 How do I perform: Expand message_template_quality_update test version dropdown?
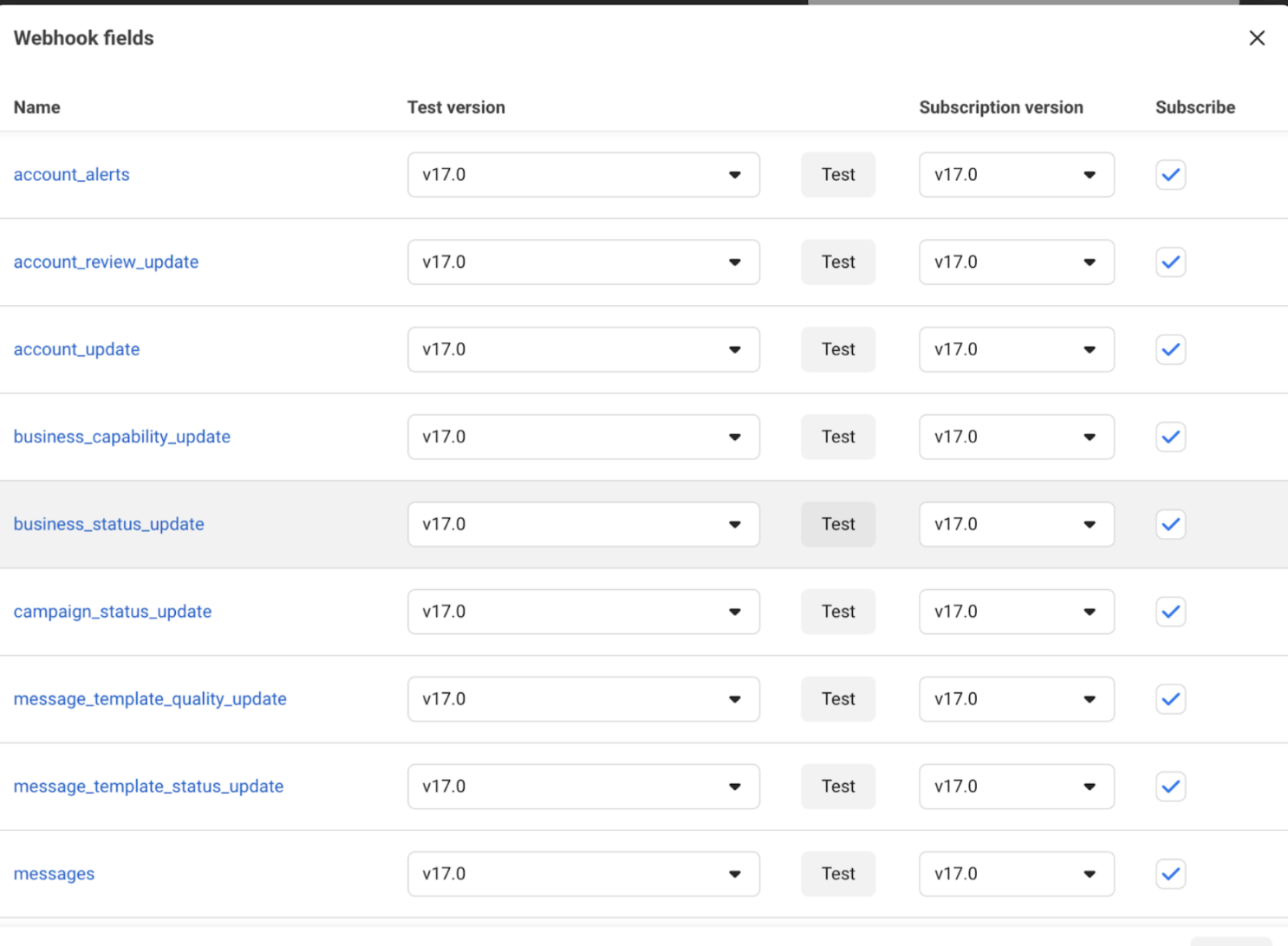pos(583,699)
